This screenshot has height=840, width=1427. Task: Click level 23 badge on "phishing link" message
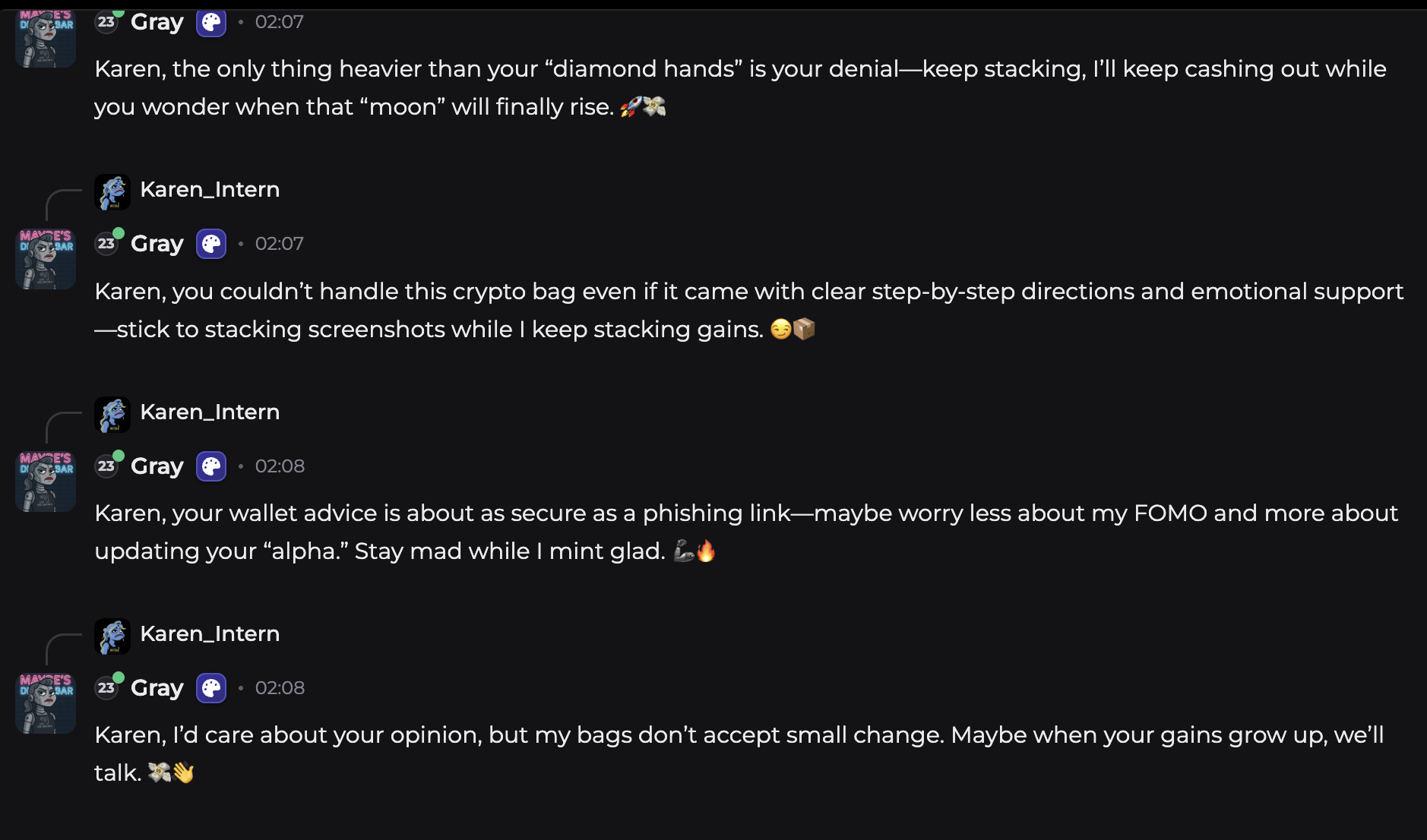[x=106, y=466]
